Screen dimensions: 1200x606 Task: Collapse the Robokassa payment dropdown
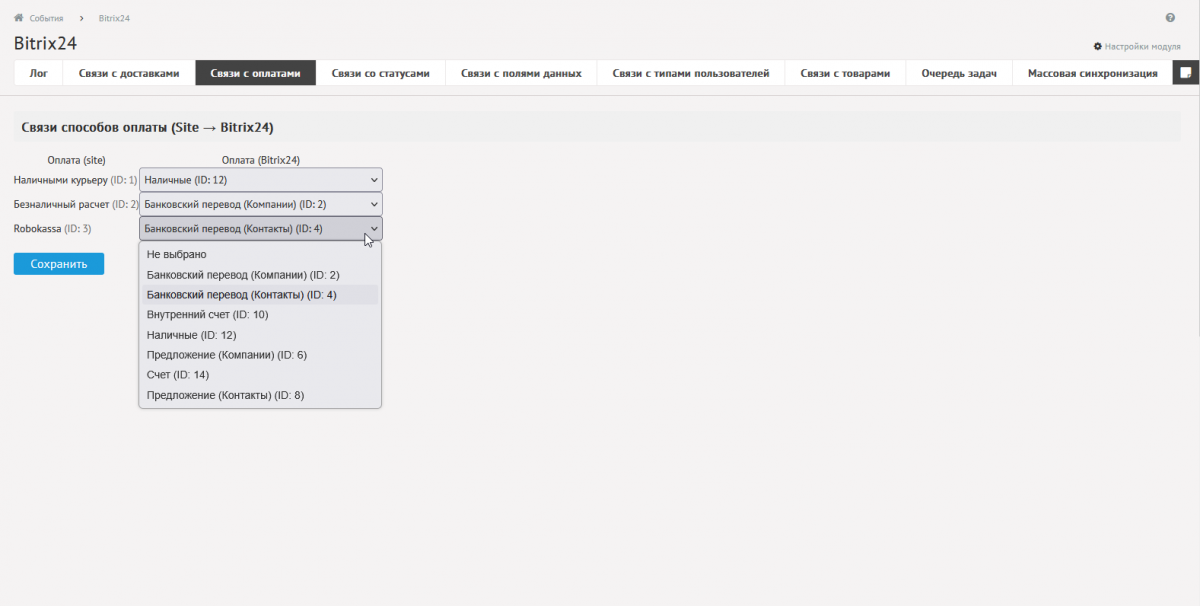tap(261, 229)
